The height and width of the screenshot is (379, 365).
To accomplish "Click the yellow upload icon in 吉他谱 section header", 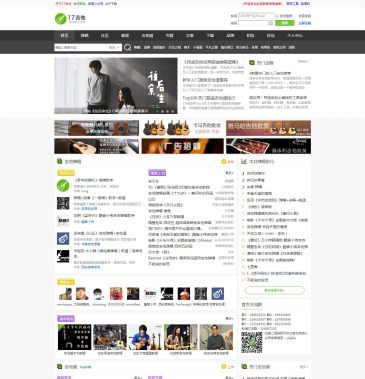I will click(224, 367).
